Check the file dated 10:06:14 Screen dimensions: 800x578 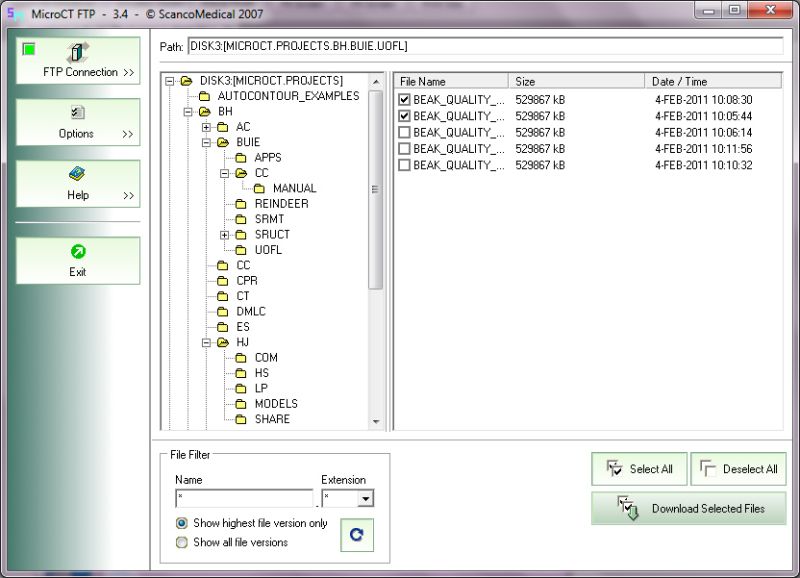404,132
